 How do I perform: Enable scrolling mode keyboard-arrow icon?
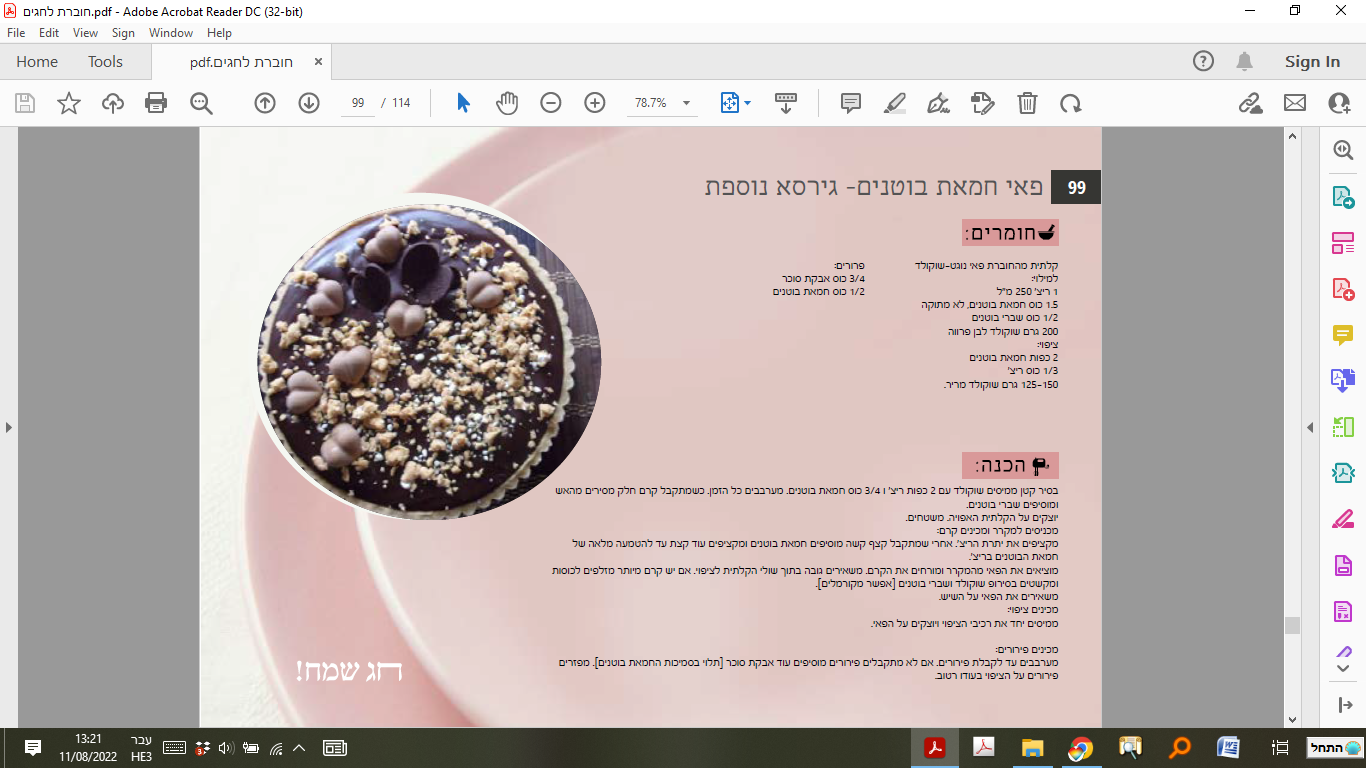785,103
